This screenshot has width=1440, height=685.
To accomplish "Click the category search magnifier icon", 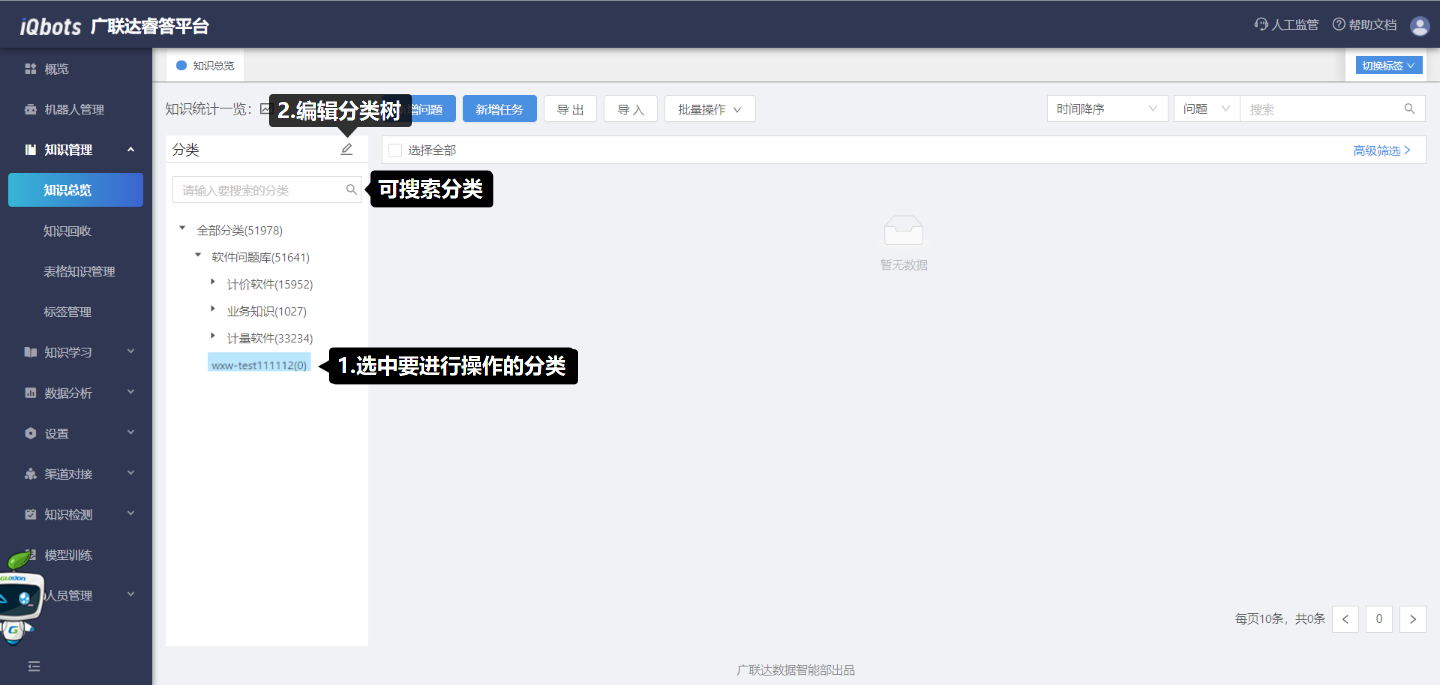I will [x=351, y=189].
